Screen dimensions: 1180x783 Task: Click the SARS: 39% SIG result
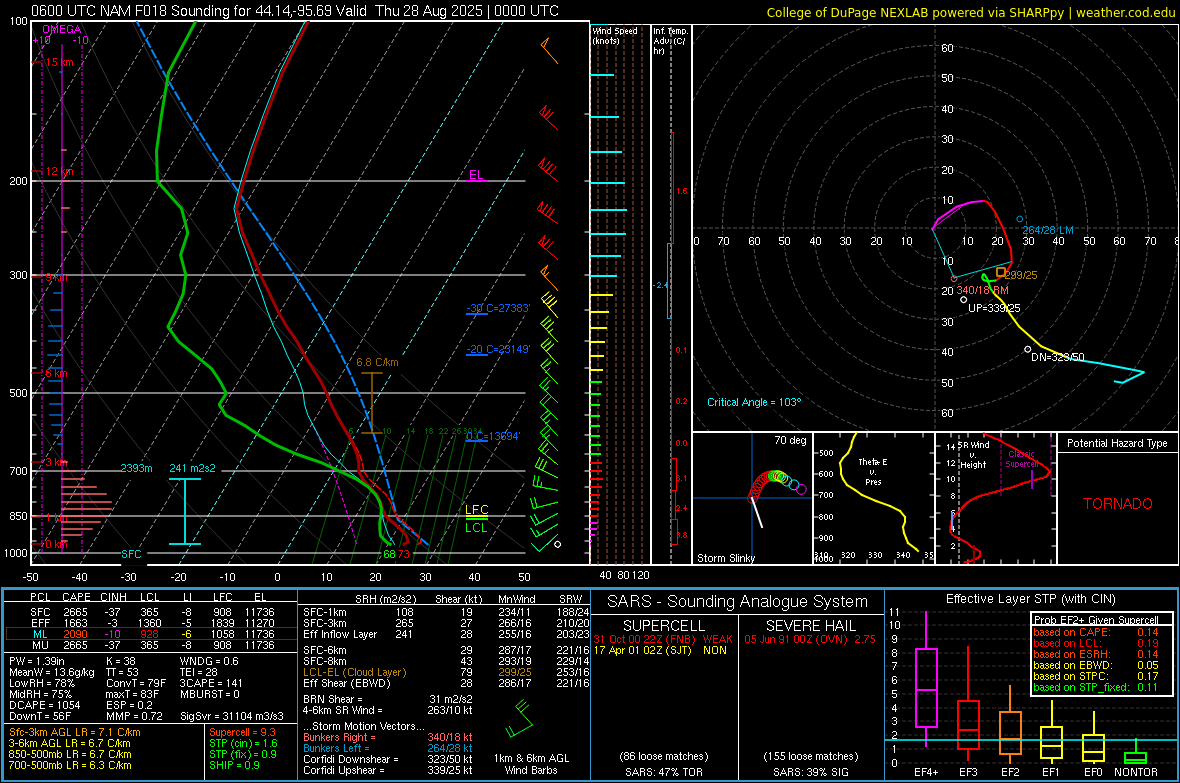[810, 772]
